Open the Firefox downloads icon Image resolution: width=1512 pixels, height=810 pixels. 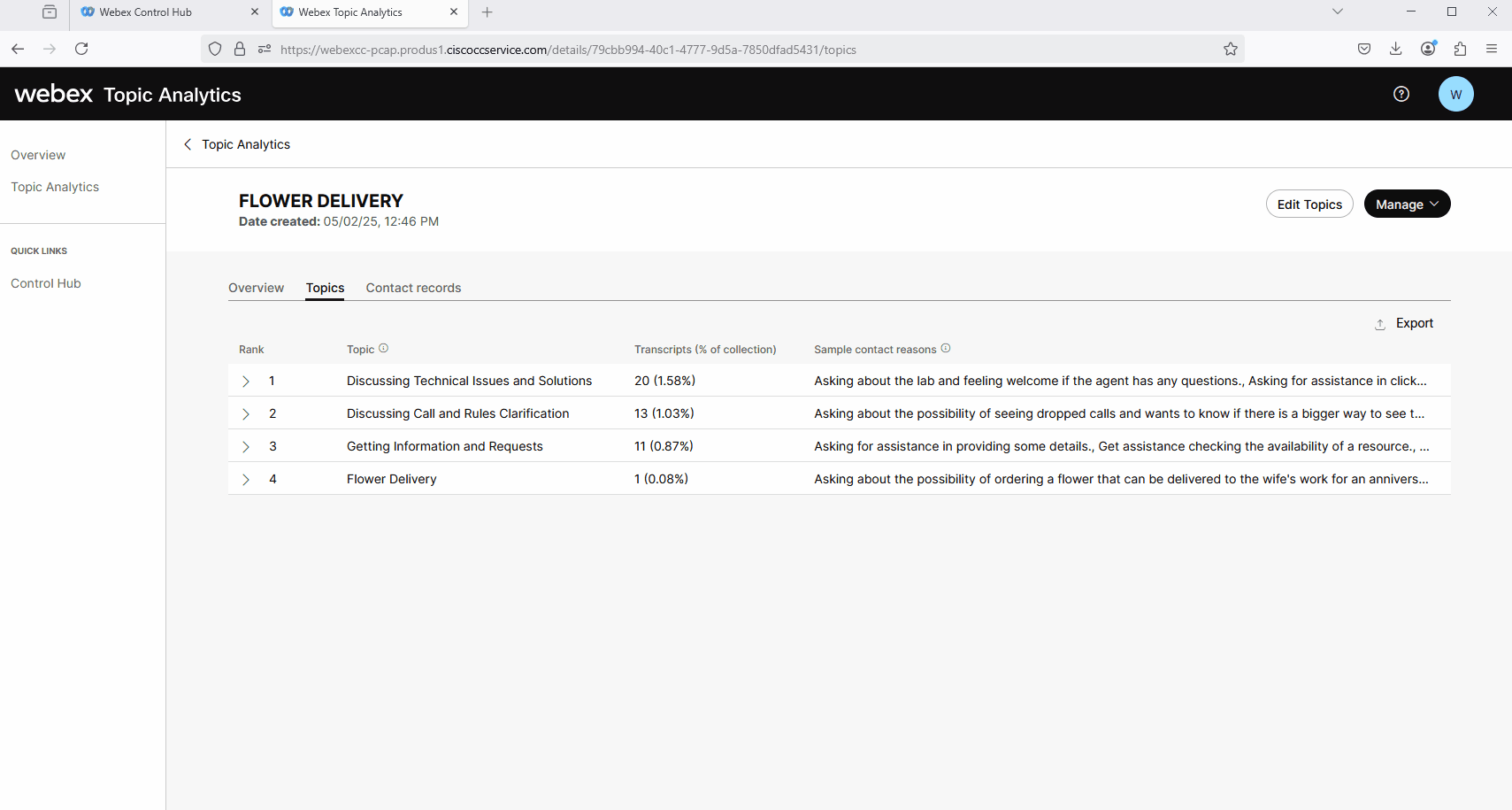(x=1395, y=49)
